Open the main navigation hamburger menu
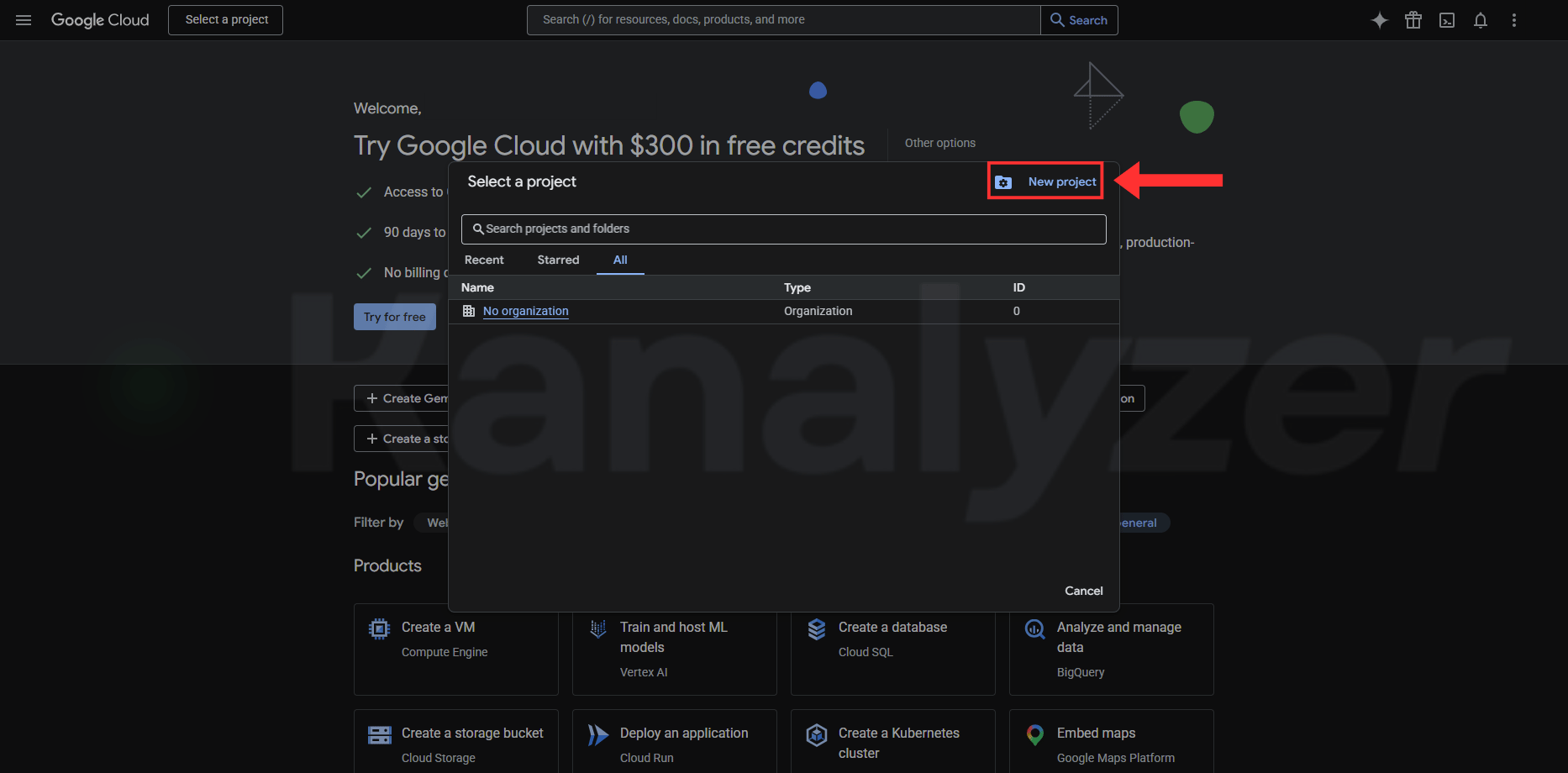 [24, 20]
